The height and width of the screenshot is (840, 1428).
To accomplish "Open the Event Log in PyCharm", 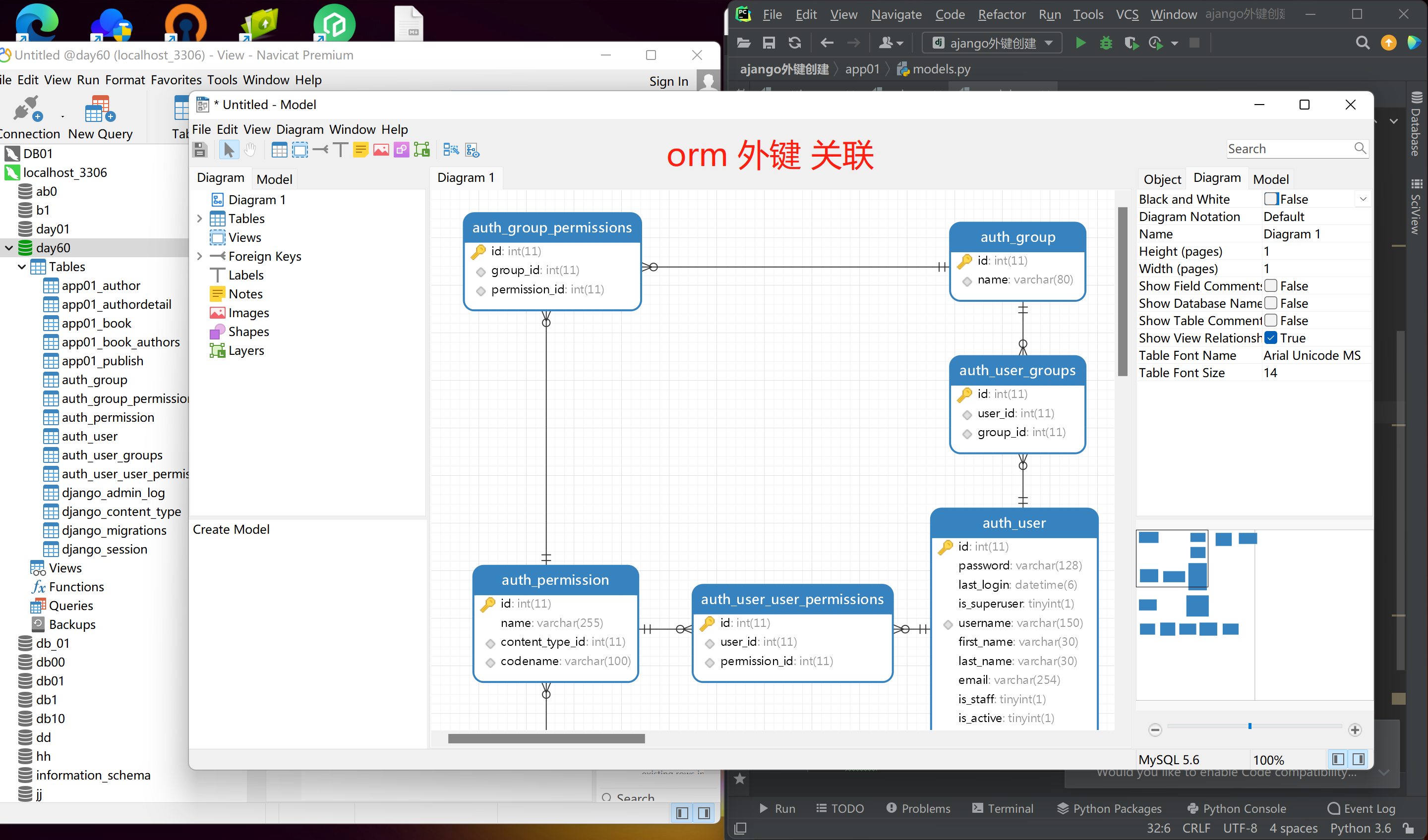I will coord(1361,808).
